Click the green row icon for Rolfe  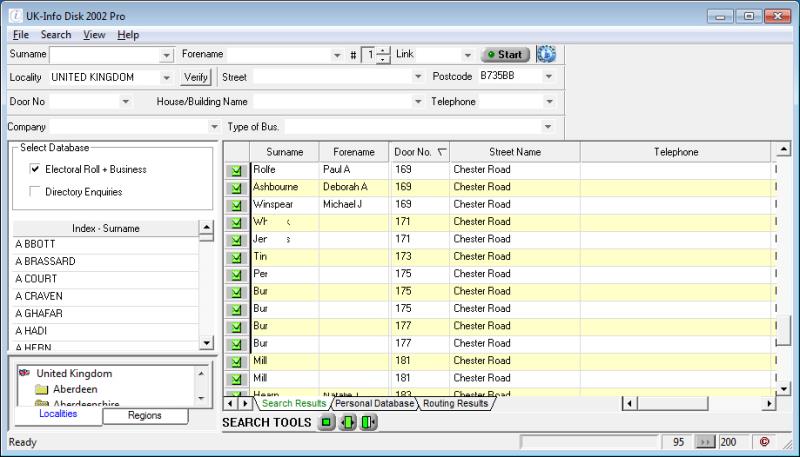pos(236,170)
